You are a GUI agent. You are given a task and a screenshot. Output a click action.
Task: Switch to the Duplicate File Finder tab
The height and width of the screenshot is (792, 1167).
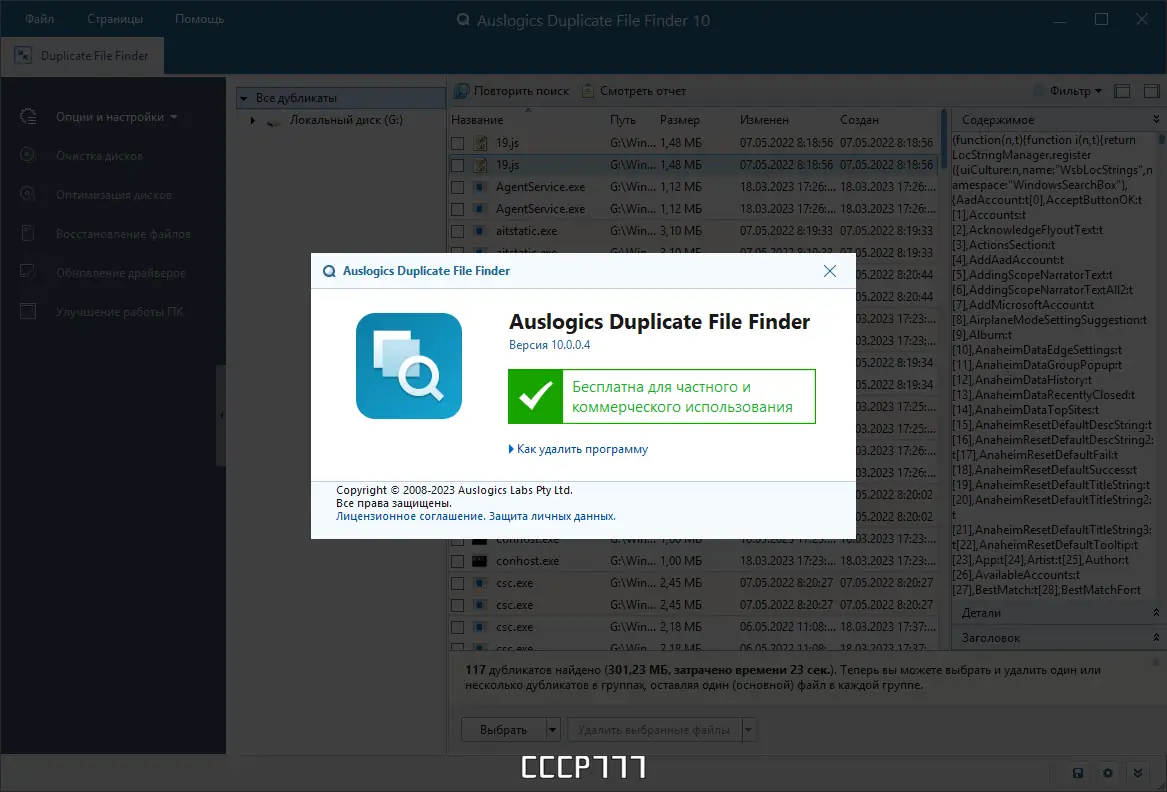click(82, 56)
